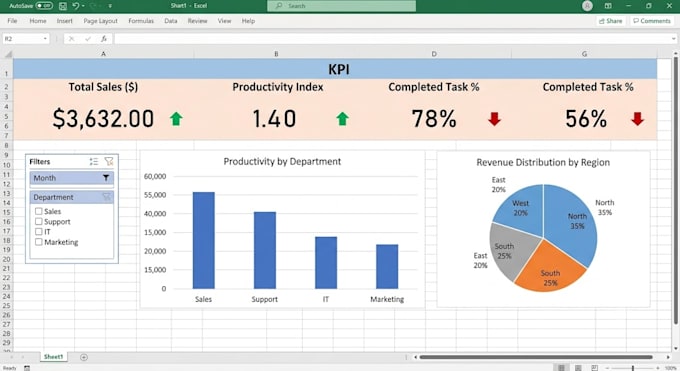
Task: Click the New Sheet plus icon
Action: coord(84,357)
